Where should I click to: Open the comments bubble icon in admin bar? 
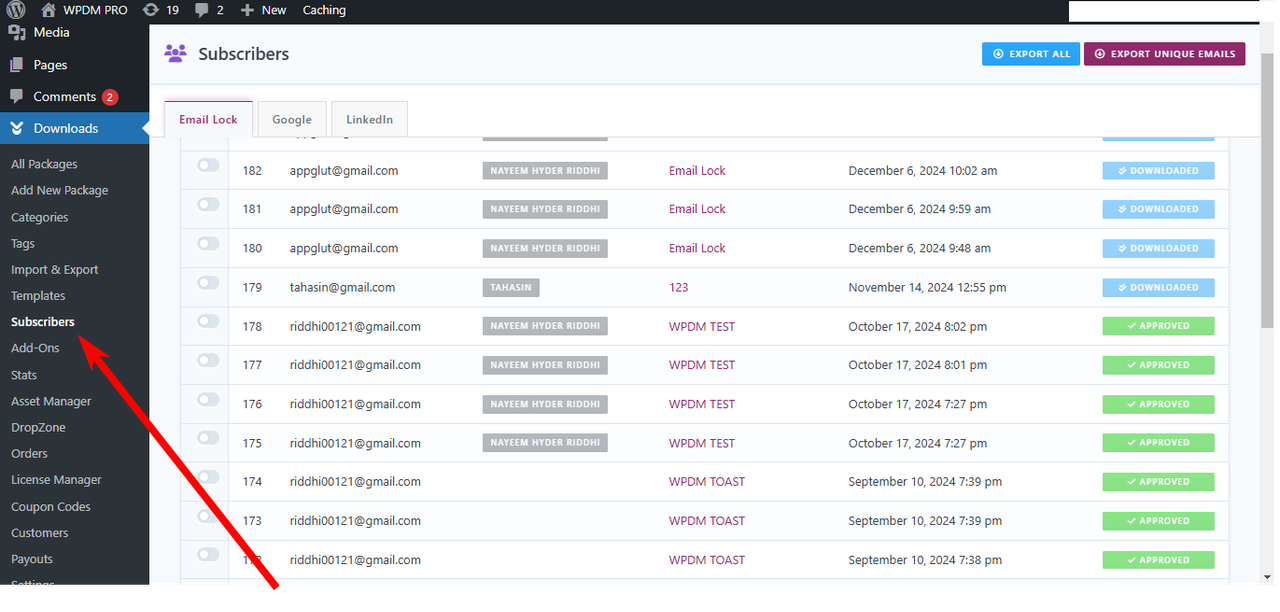point(202,10)
